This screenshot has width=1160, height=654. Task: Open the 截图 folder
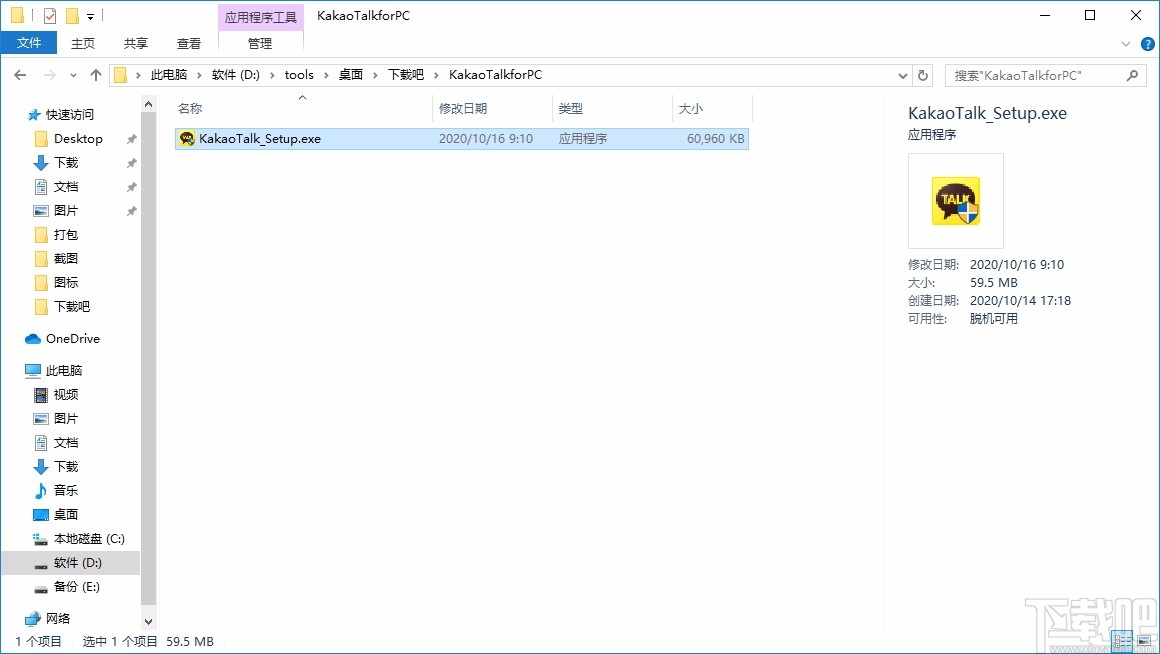(66, 258)
